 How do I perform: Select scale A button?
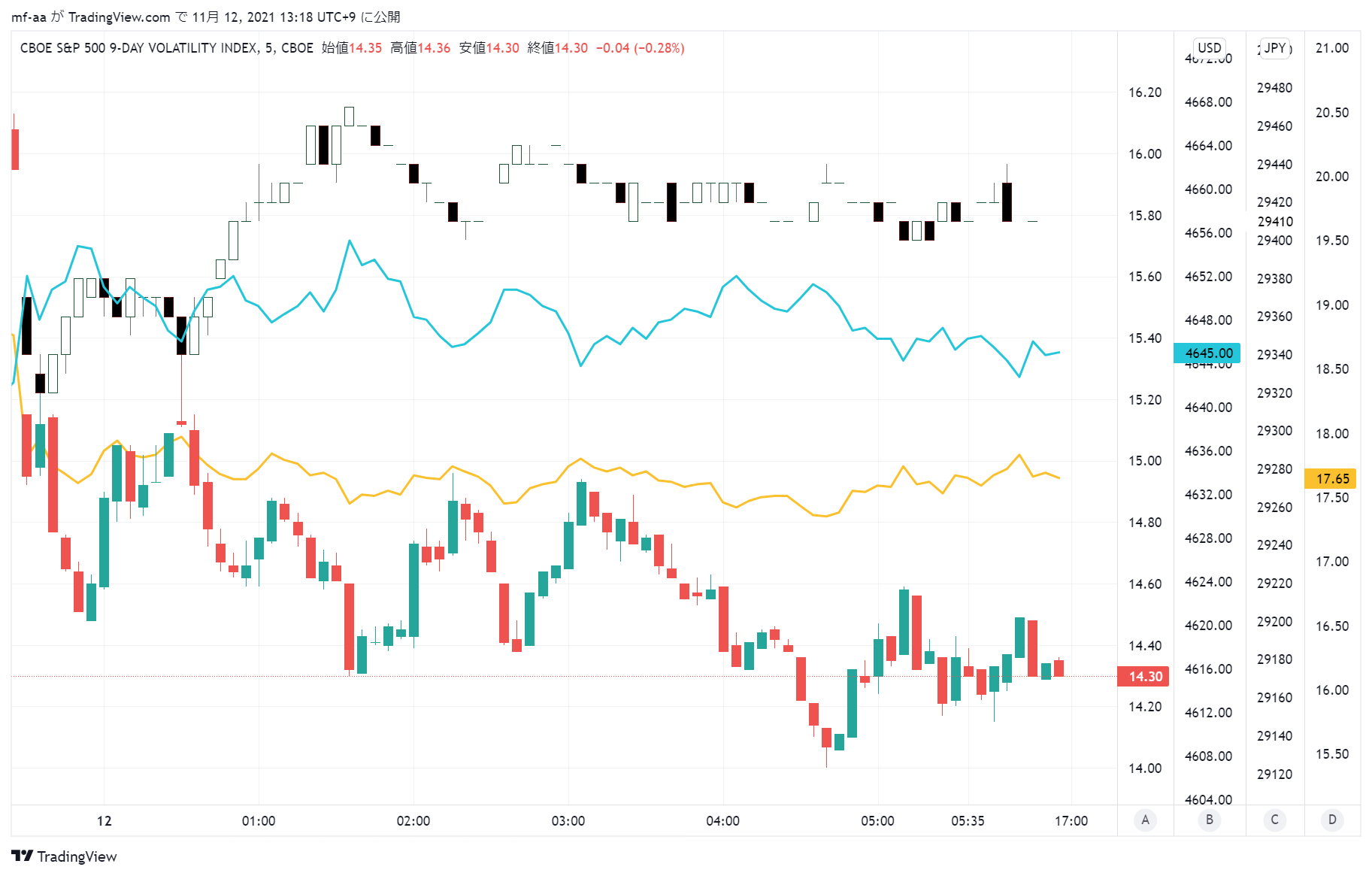pyautogui.click(x=1145, y=820)
